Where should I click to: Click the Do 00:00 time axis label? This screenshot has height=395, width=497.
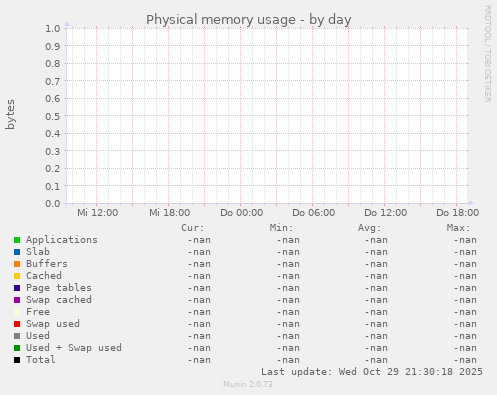pyautogui.click(x=242, y=213)
